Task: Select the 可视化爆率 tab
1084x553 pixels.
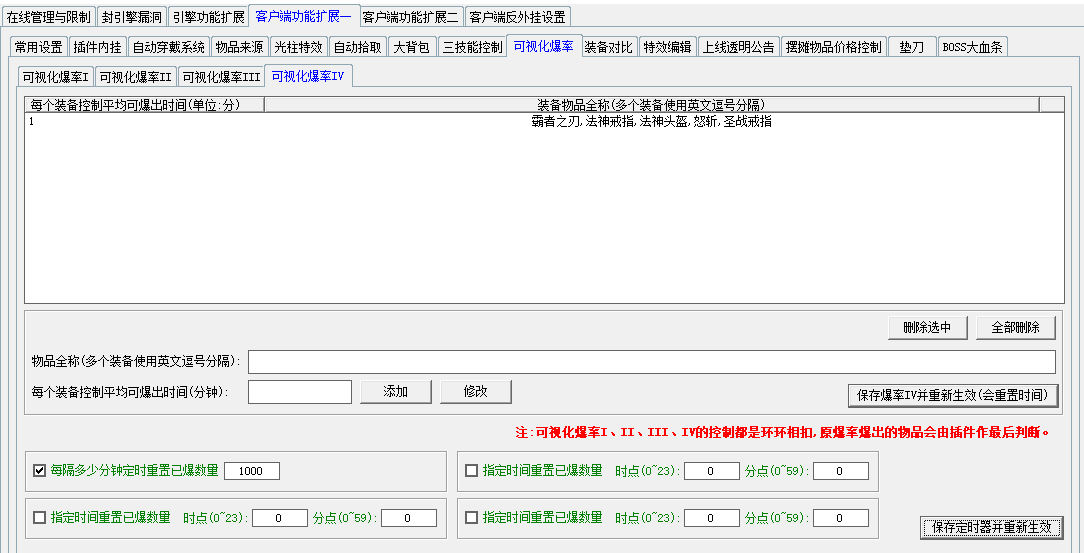Action: coord(543,46)
